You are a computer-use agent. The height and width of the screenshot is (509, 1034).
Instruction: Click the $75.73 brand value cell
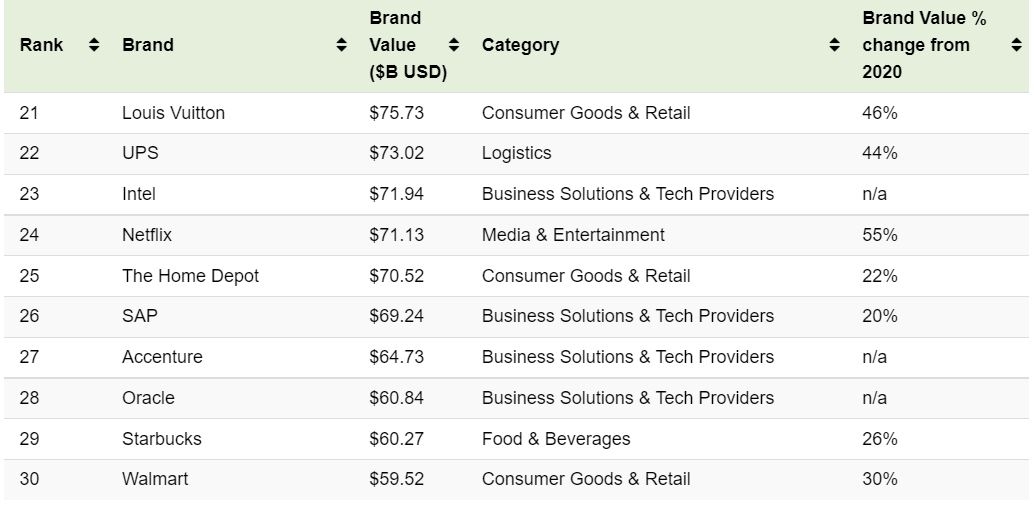pyautogui.click(x=396, y=113)
